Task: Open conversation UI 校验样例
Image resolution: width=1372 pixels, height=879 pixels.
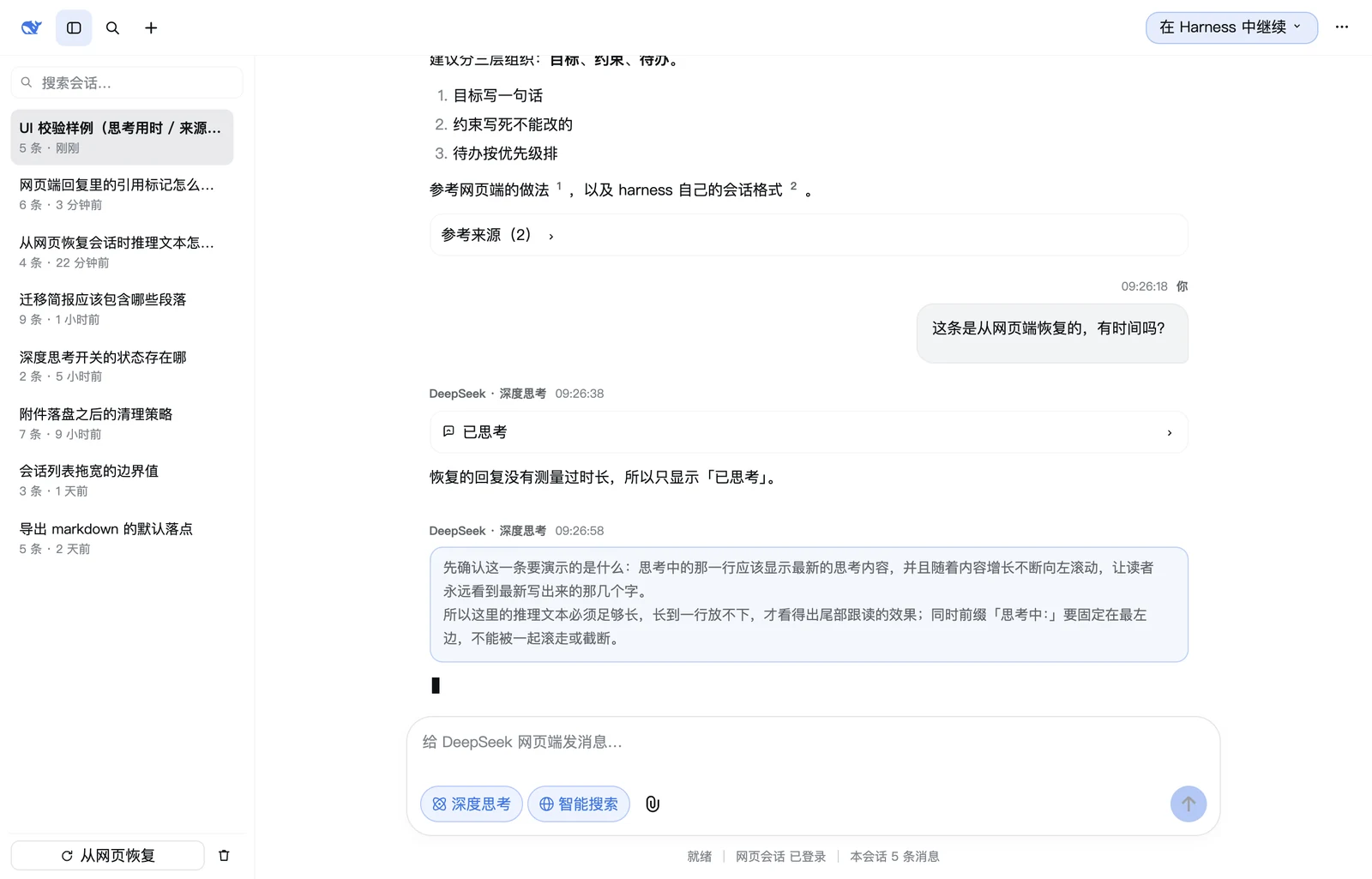Action: [x=122, y=137]
